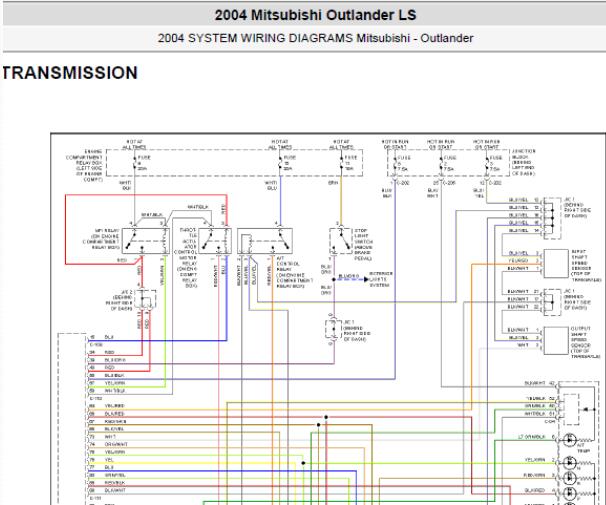Click the input shaft speed sensor box
This screenshot has height=505, width=606.
[556, 264]
